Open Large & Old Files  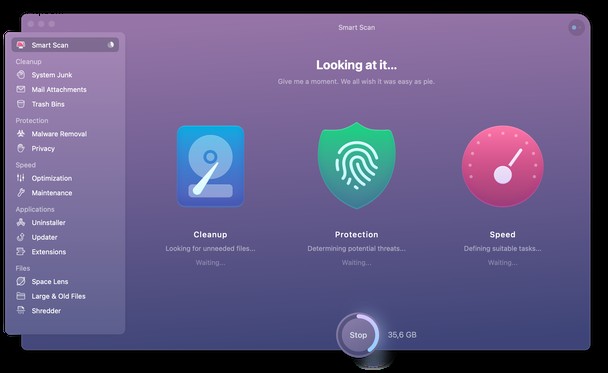(x=58, y=296)
